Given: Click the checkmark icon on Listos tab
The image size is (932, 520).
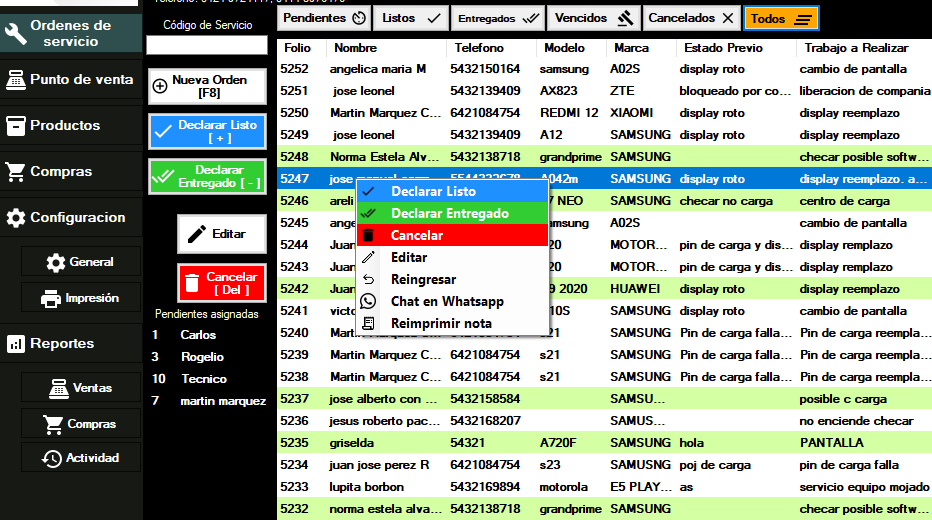Looking at the screenshot, I should 434,18.
